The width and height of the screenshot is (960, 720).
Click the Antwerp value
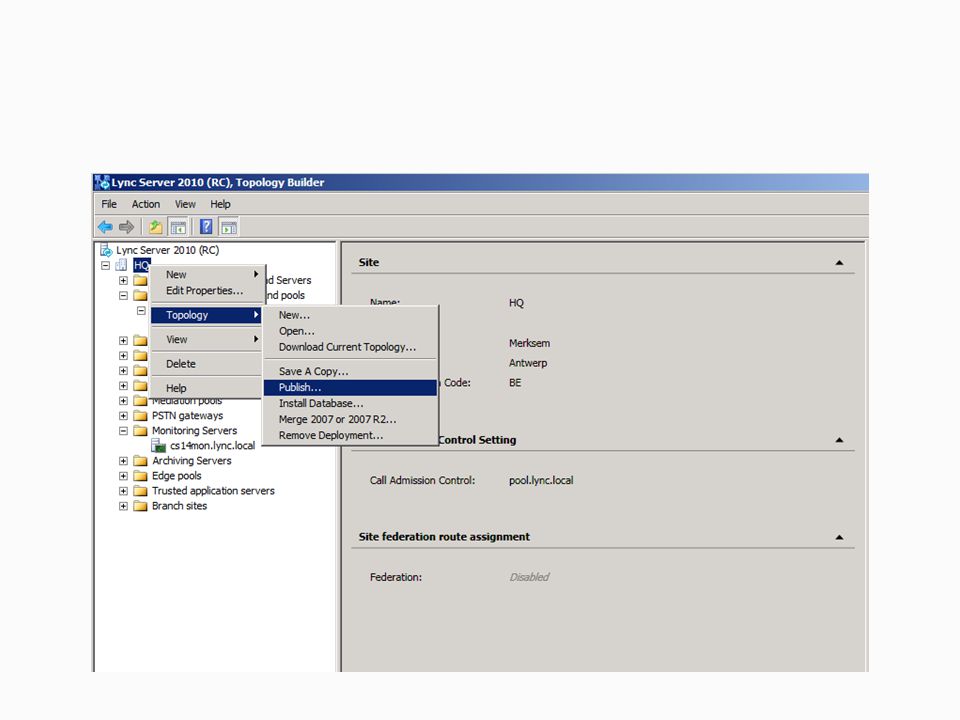click(x=528, y=363)
